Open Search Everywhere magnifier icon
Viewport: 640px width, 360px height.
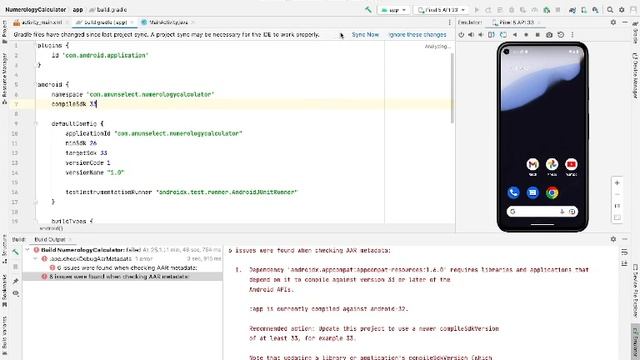click(x=610, y=10)
